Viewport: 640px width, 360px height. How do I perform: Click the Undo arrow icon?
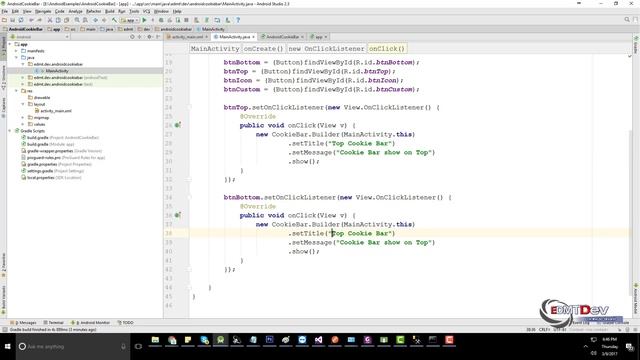tap(31, 20)
